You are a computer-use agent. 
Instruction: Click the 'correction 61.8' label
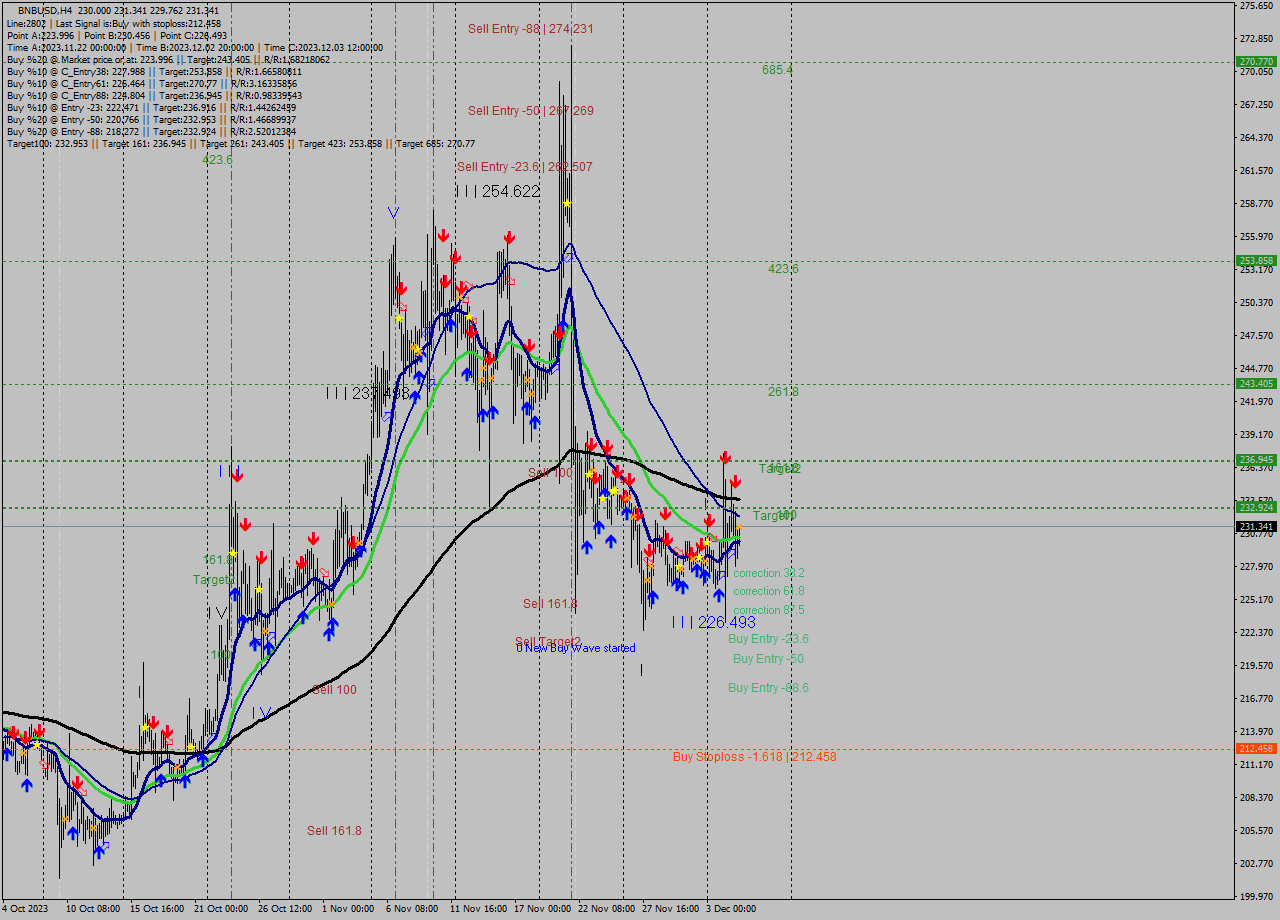(768, 591)
